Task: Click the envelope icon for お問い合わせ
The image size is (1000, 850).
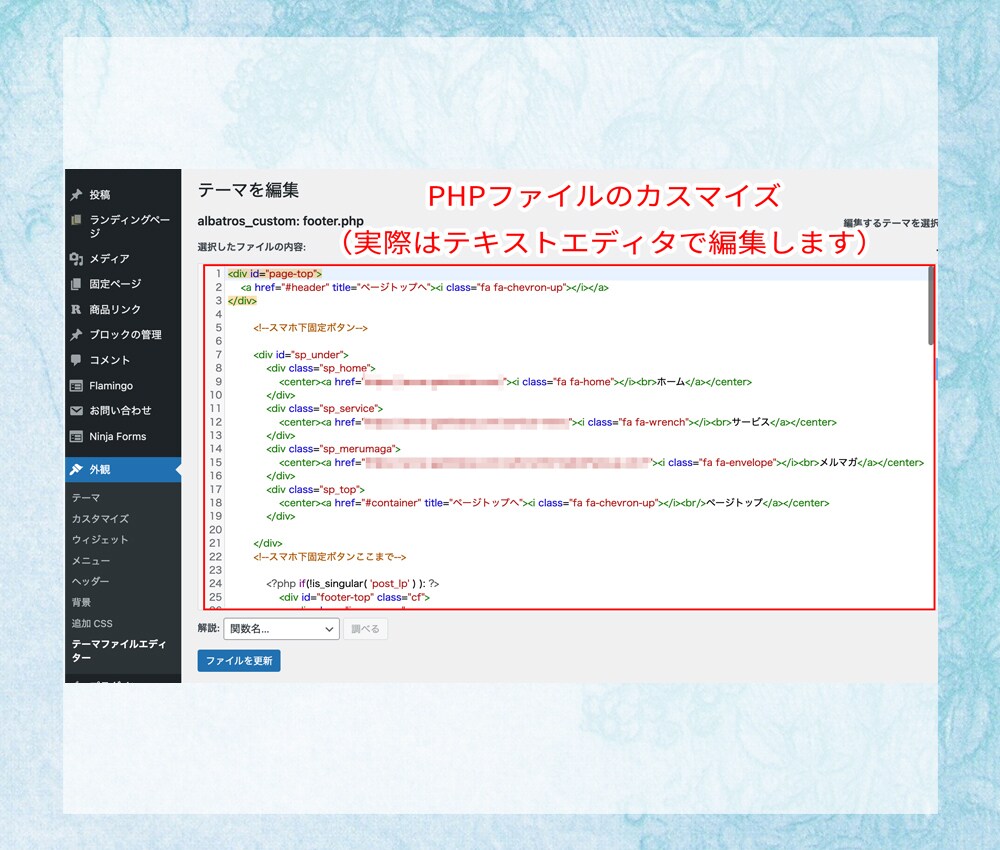Action: coord(77,411)
